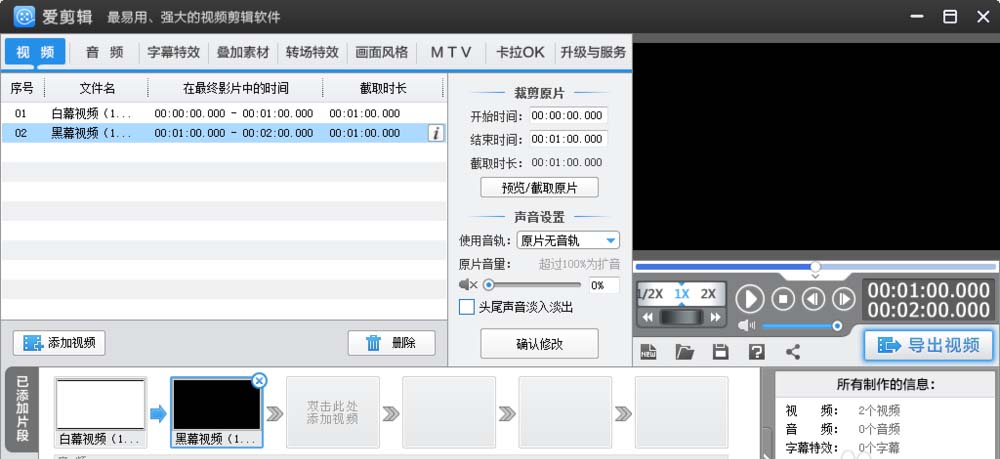Click 确认修改 button
The height and width of the screenshot is (459, 1000).
coord(540,344)
